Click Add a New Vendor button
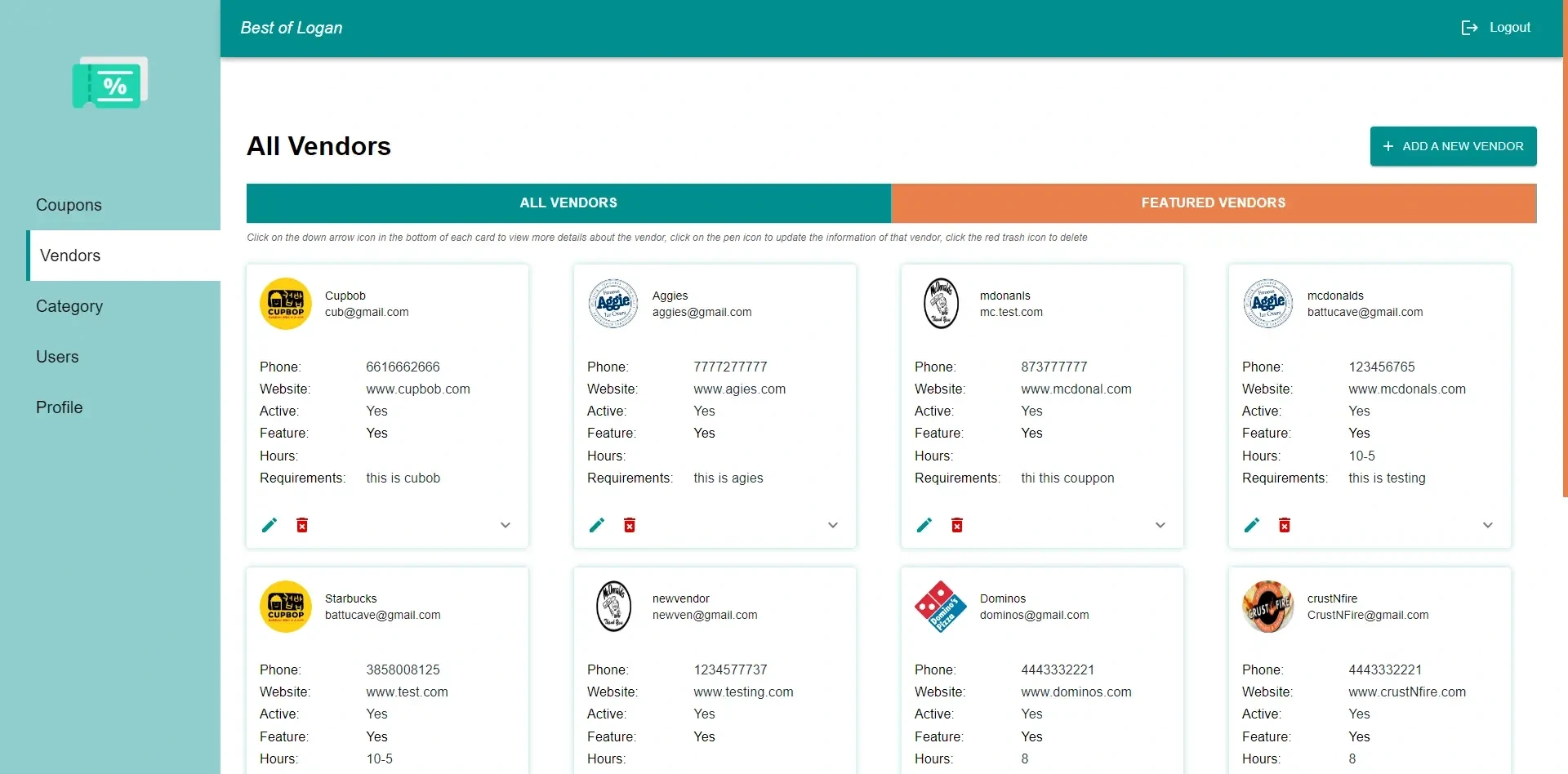Screen dimensions: 1568x774 point(1454,146)
